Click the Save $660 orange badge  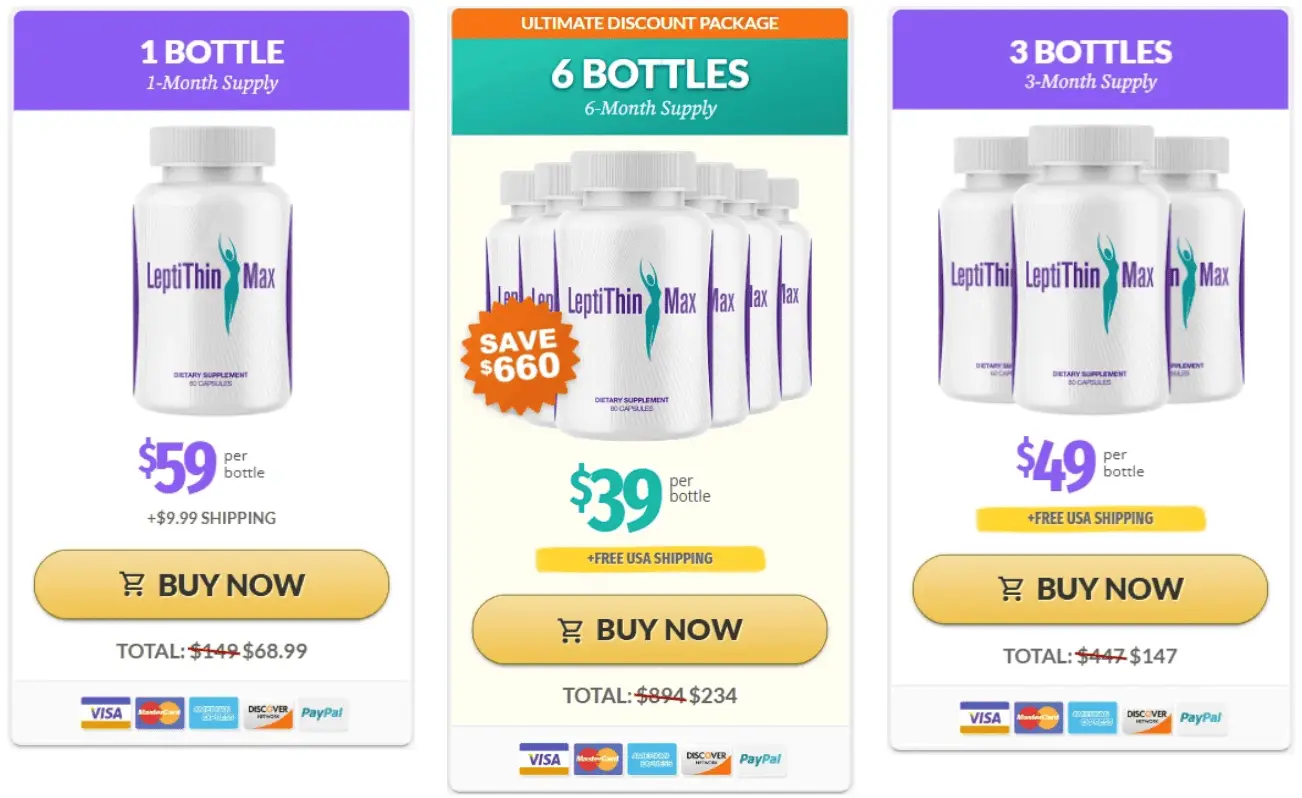(x=520, y=356)
